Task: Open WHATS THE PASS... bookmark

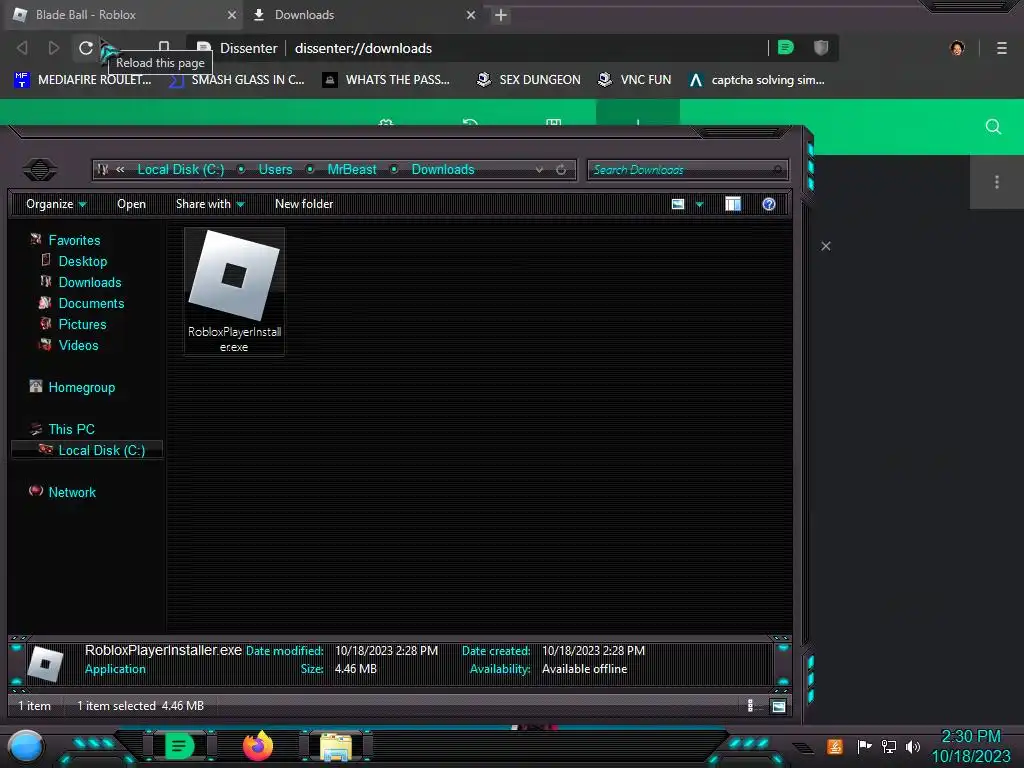Action: point(387,80)
